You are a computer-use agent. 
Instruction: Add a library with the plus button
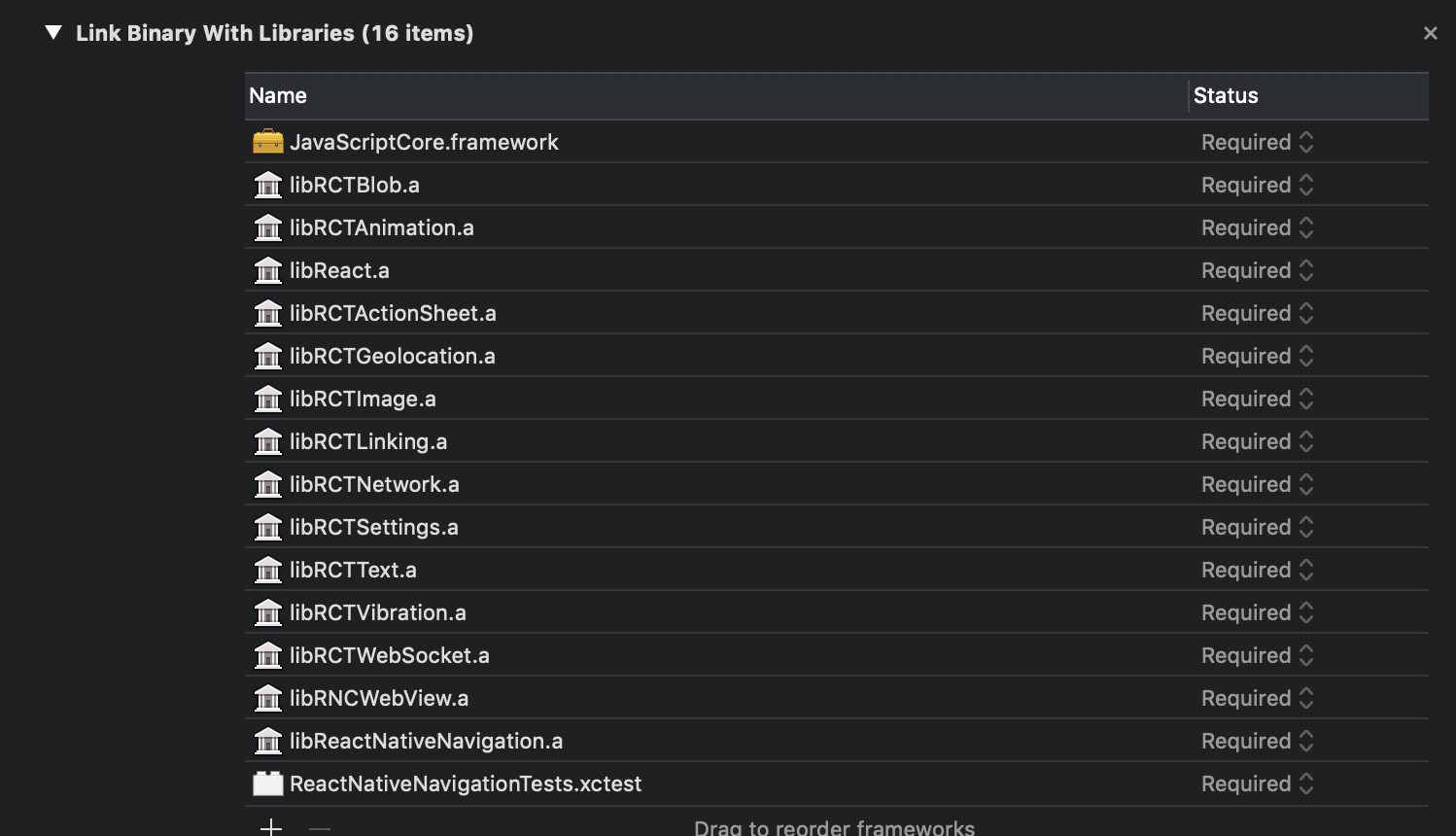pyautogui.click(x=271, y=827)
